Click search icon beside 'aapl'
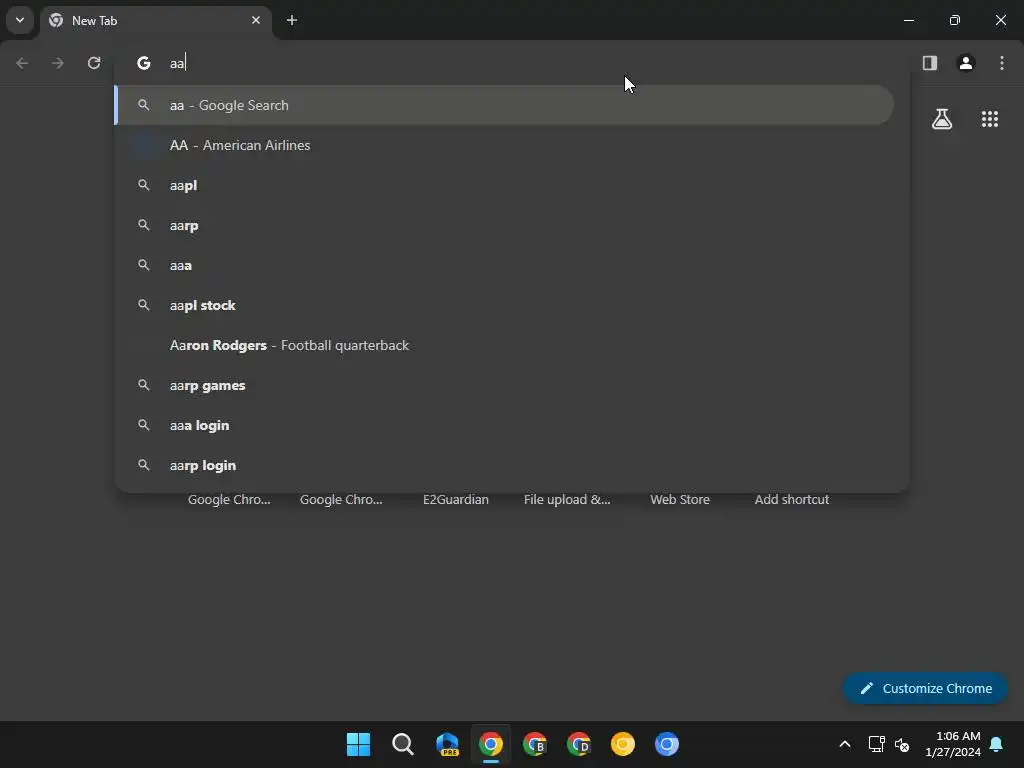The image size is (1024, 768). 144,185
